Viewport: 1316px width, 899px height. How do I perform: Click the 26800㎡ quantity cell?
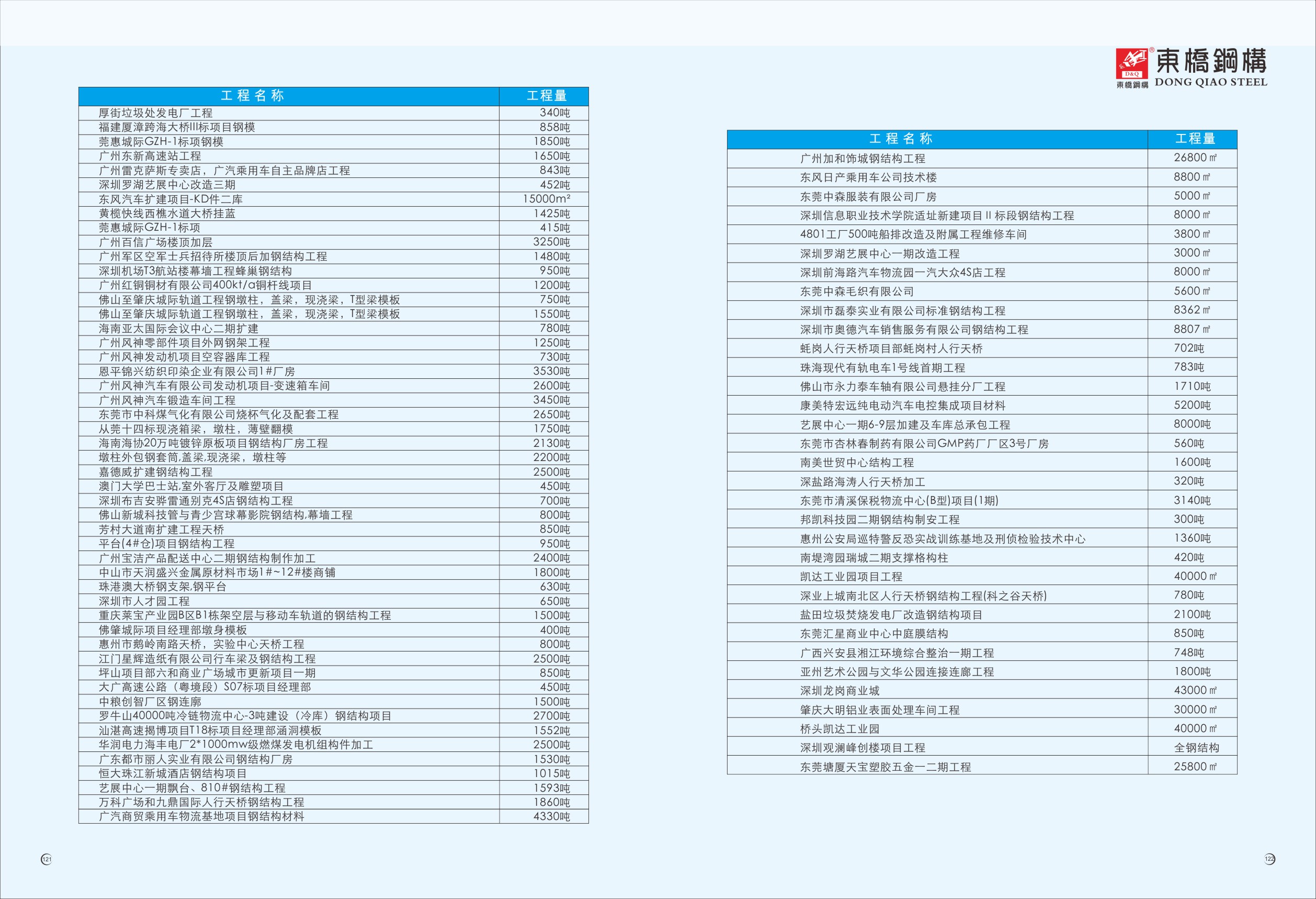tap(1195, 158)
